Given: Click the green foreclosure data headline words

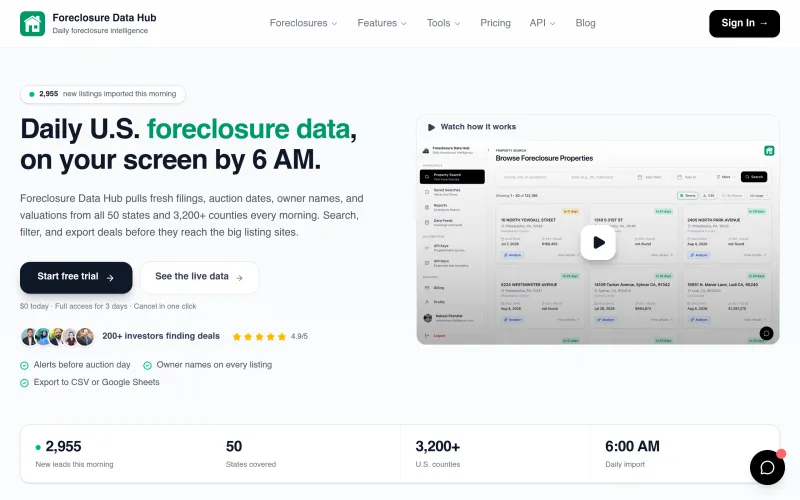Looking at the screenshot, I should pos(248,129).
